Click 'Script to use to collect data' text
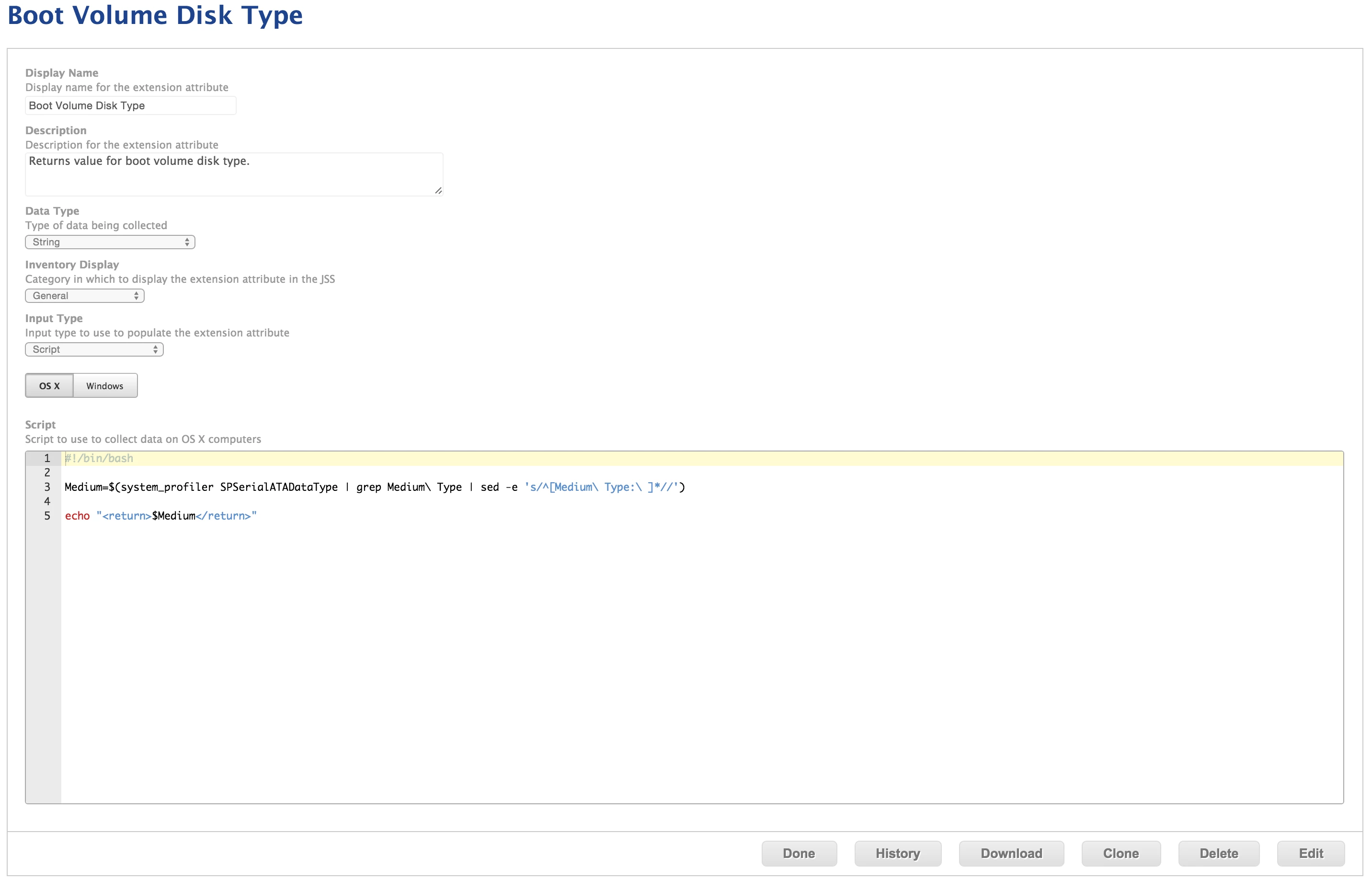 point(143,440)
